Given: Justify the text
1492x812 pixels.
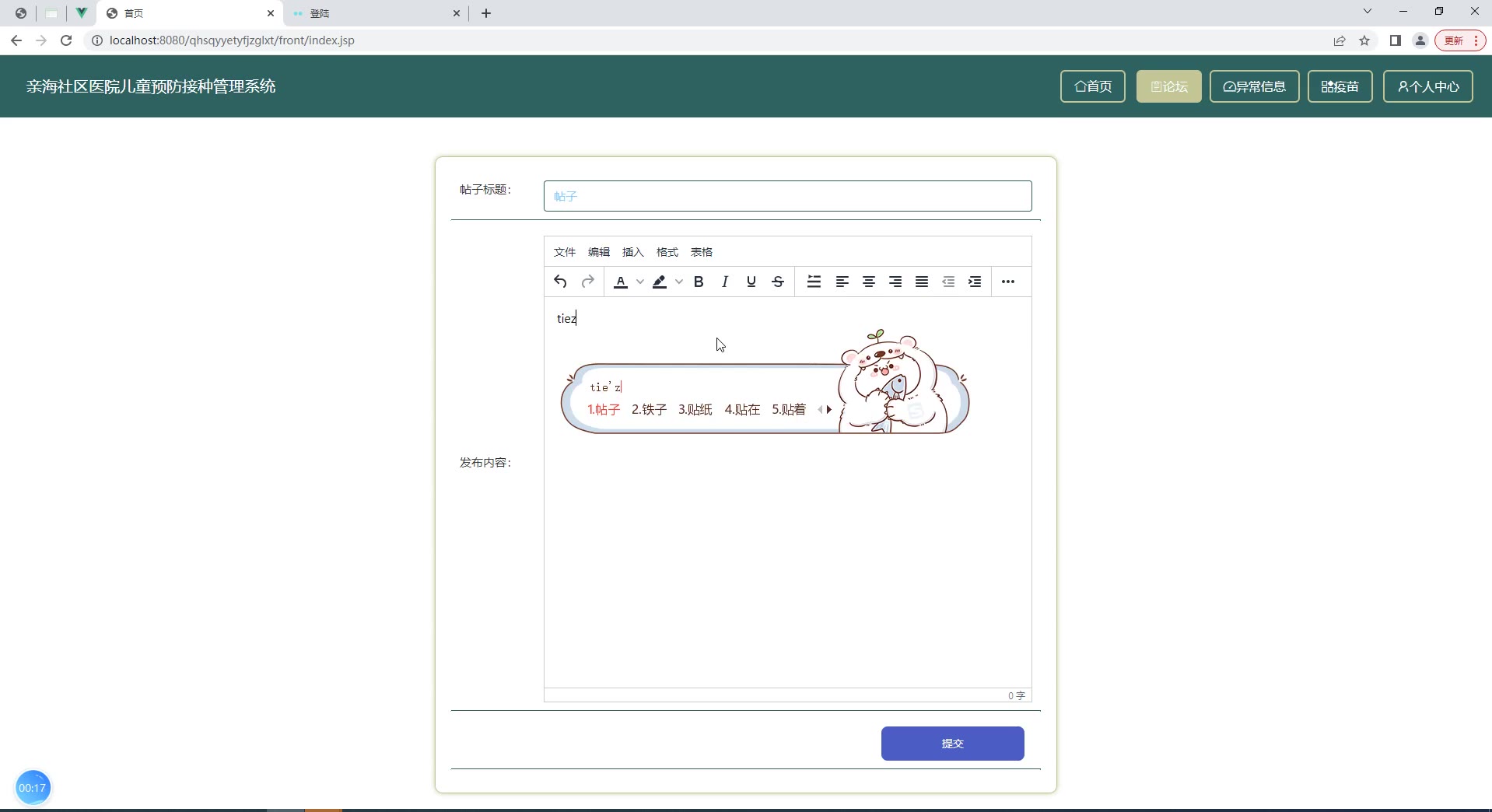Looking at the screenshot, I should tap(922, 282).
